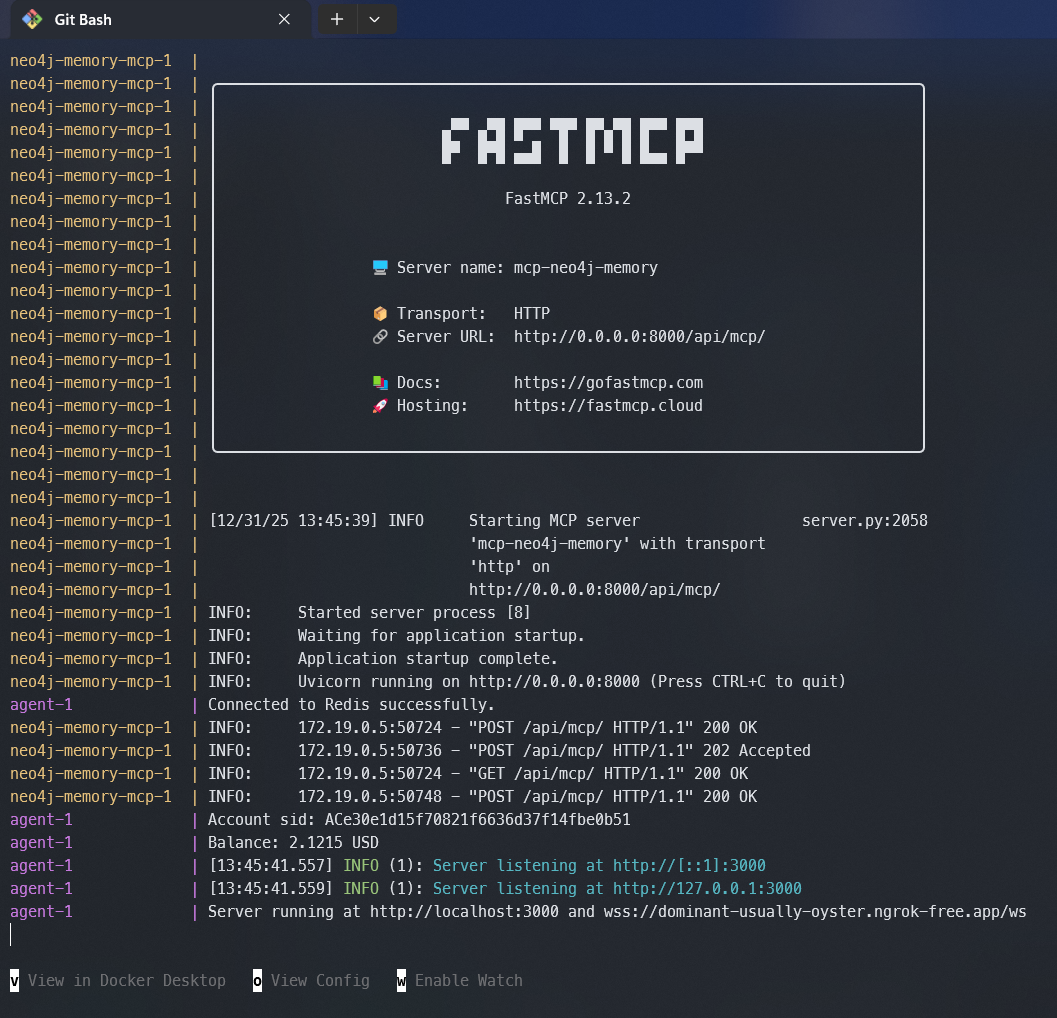
Task: Click the books icon beside Docs
Action: pyautogui.click(x=380, y=383)
